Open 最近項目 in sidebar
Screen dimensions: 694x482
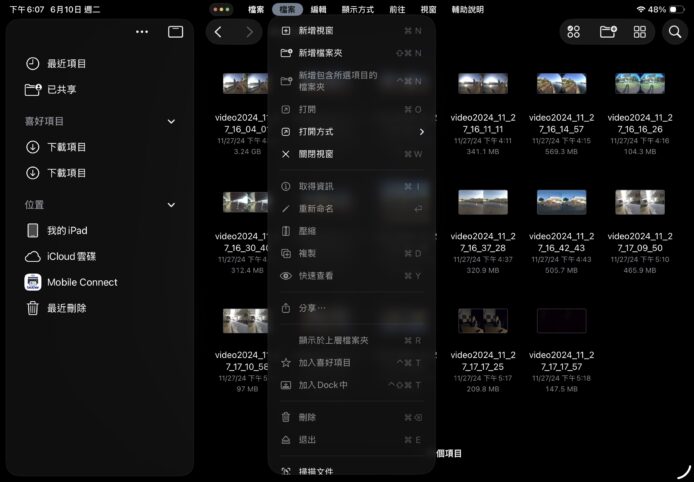[x=66, y=63]
